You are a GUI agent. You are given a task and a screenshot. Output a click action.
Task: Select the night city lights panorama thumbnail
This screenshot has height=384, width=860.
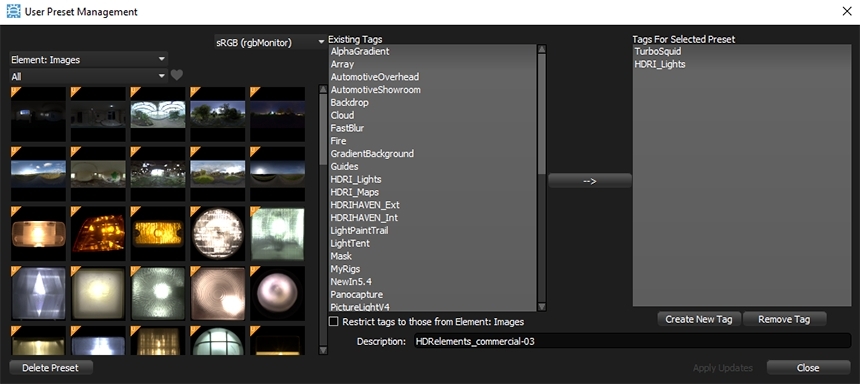point(278,114)
